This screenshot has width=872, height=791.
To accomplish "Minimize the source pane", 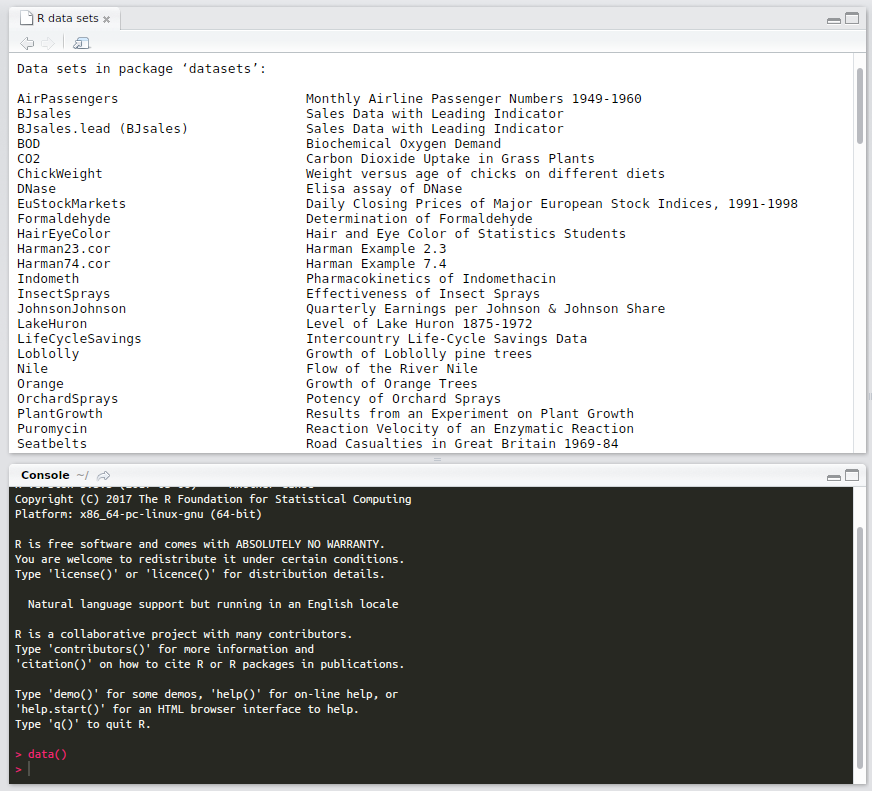I will coord(834,20).
